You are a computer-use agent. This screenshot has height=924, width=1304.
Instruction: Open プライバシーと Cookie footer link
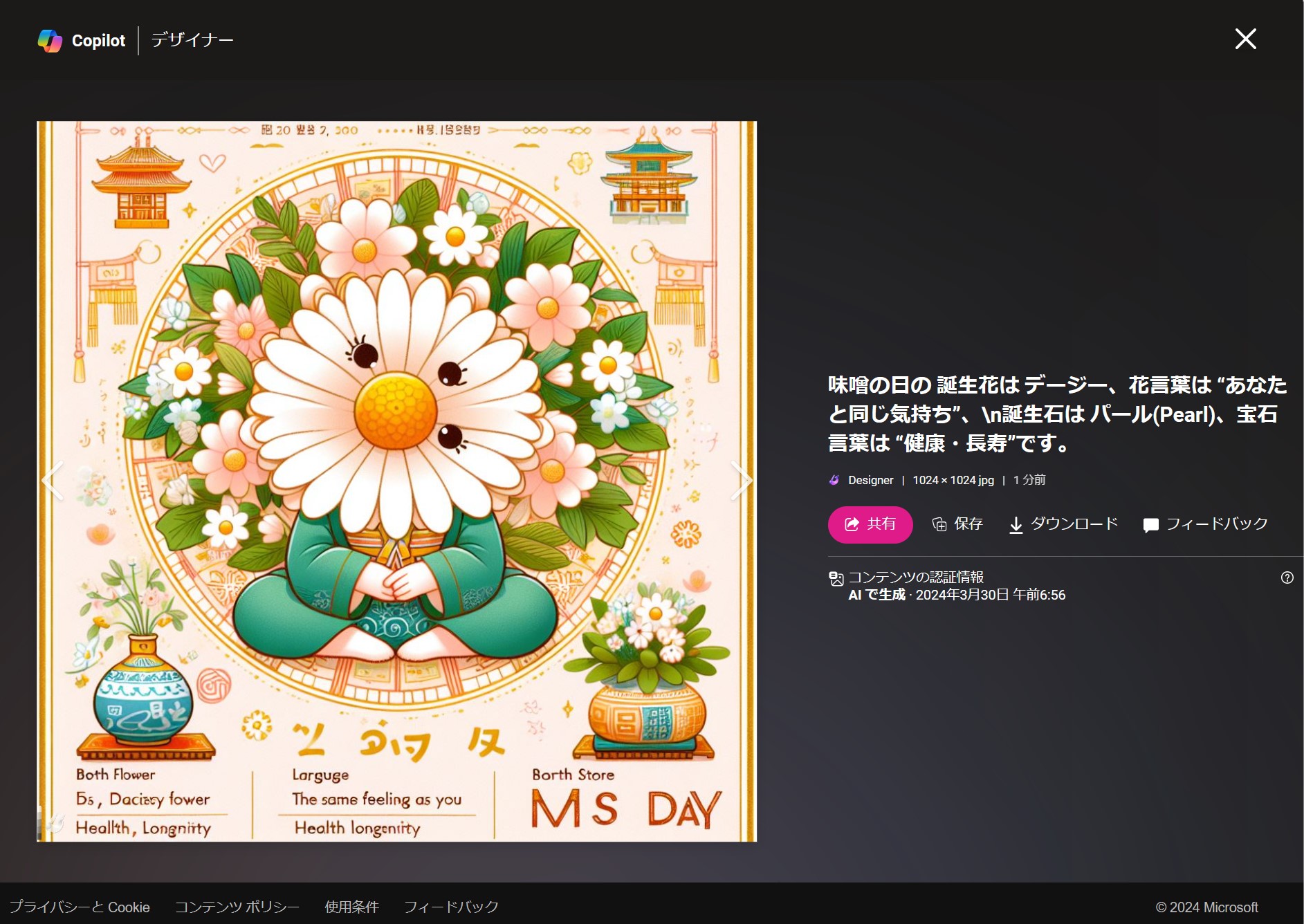tap(80, 907)
